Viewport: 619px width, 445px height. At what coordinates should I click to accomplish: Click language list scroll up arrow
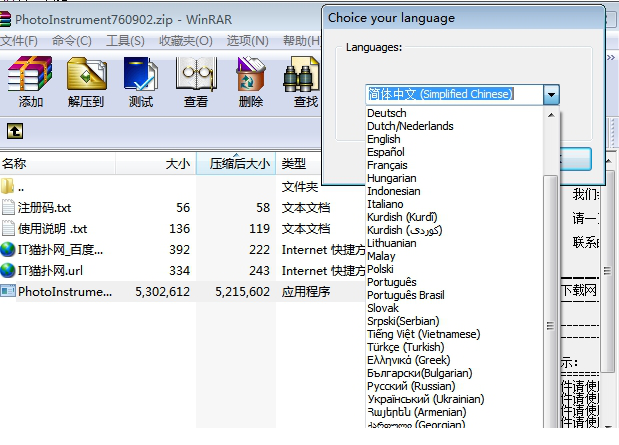551,115
